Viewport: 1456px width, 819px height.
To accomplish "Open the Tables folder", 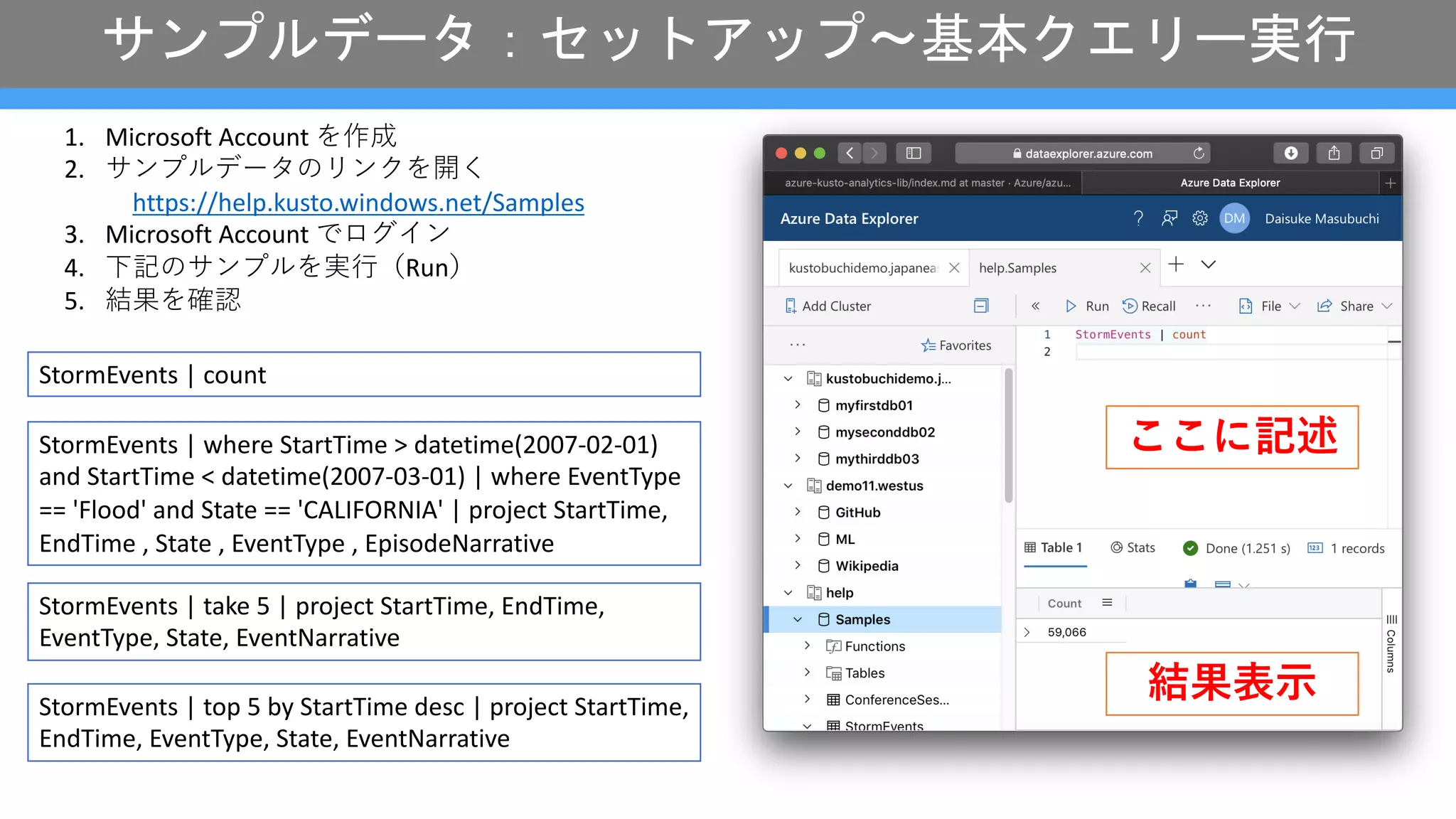I will coord(864,673).
